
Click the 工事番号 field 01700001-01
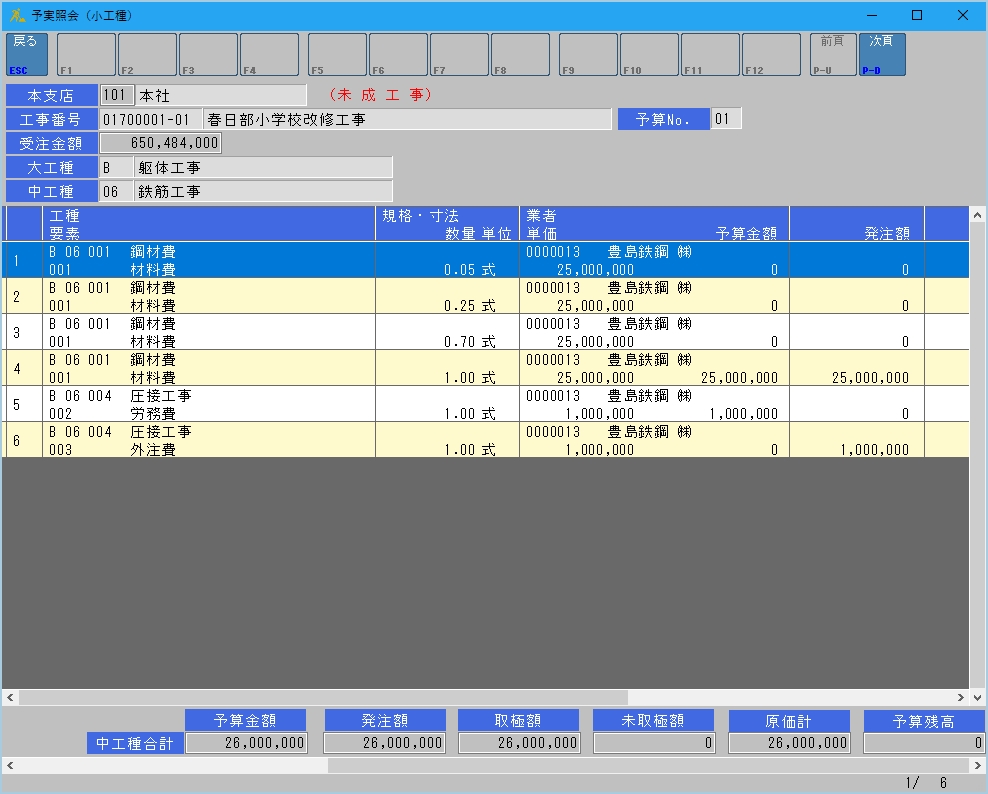click(x=150, y=120)
